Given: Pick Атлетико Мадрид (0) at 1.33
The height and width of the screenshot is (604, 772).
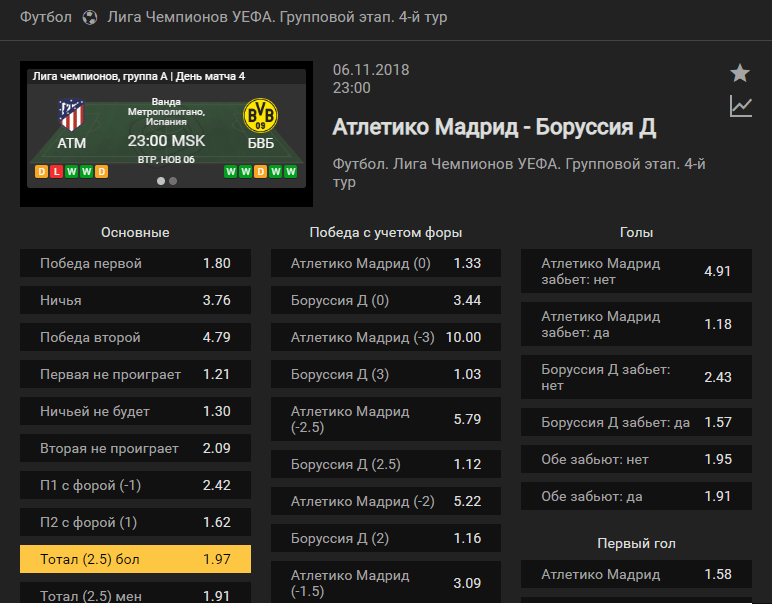Looking at the screenshot, I should 386,263.
